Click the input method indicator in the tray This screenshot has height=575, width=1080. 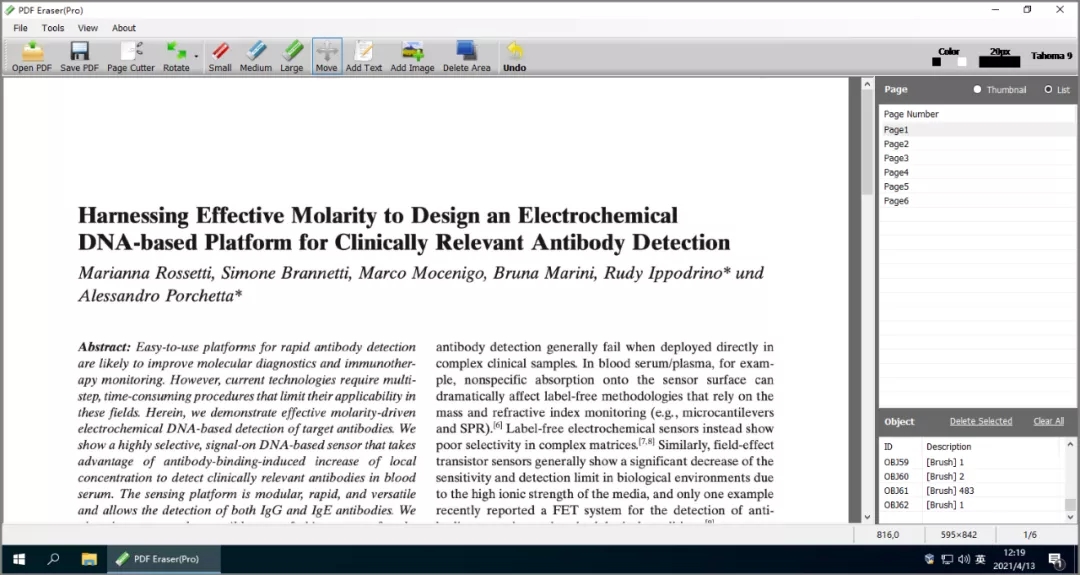[x=981, y=559]
